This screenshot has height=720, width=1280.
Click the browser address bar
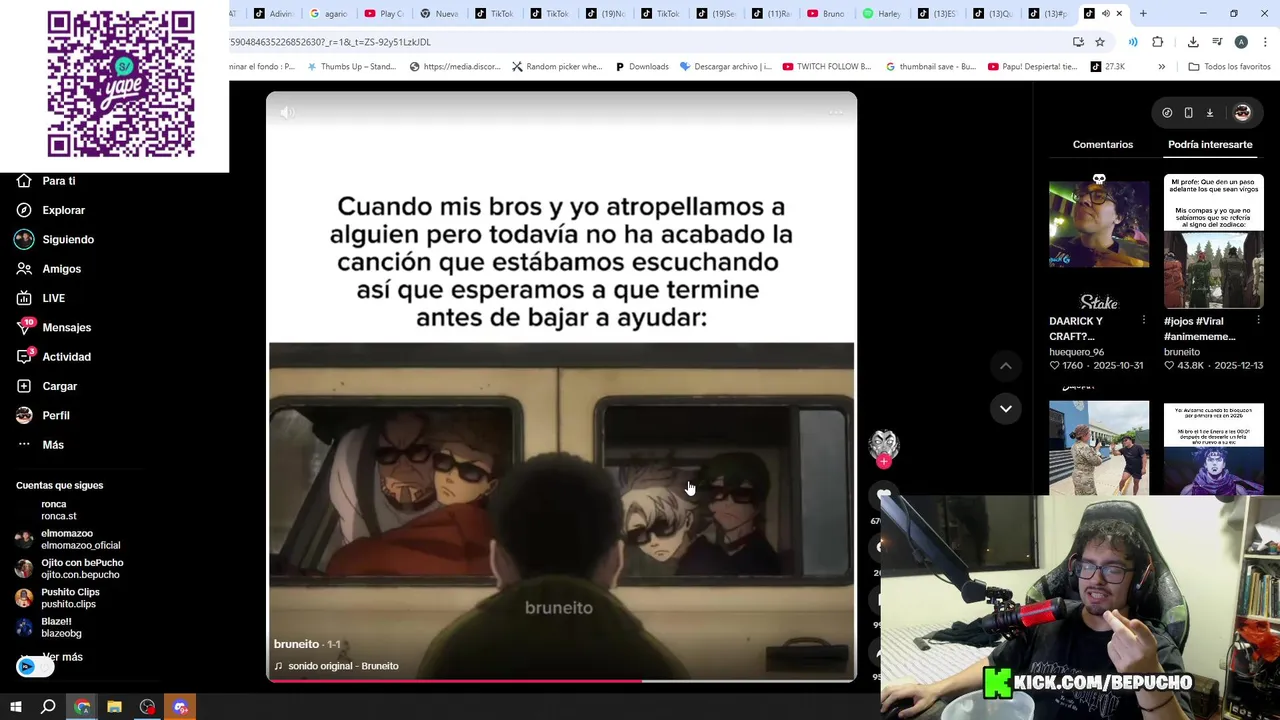tap(640, 42)
